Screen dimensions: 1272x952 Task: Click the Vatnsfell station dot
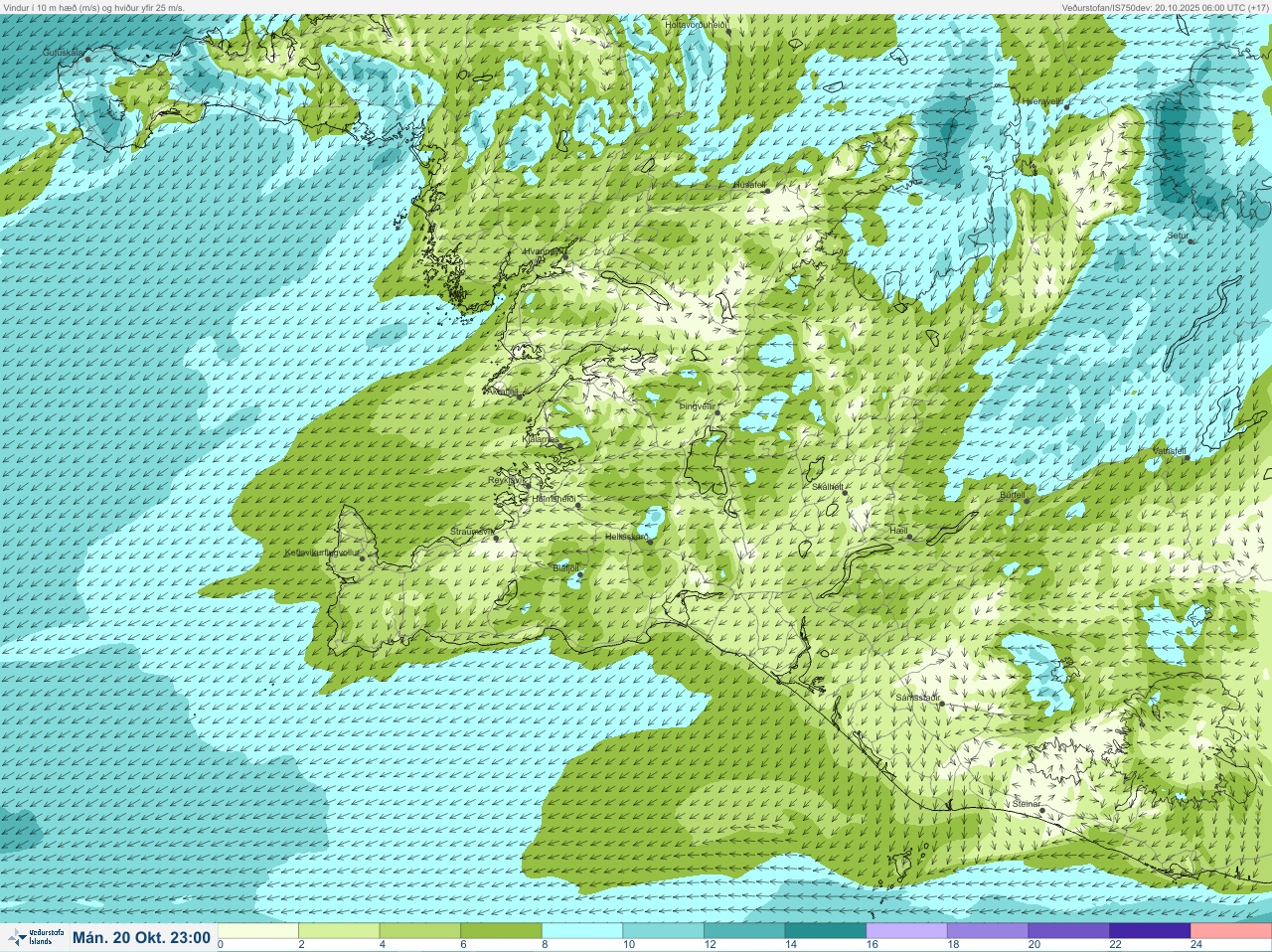(x=1187, y=457)
